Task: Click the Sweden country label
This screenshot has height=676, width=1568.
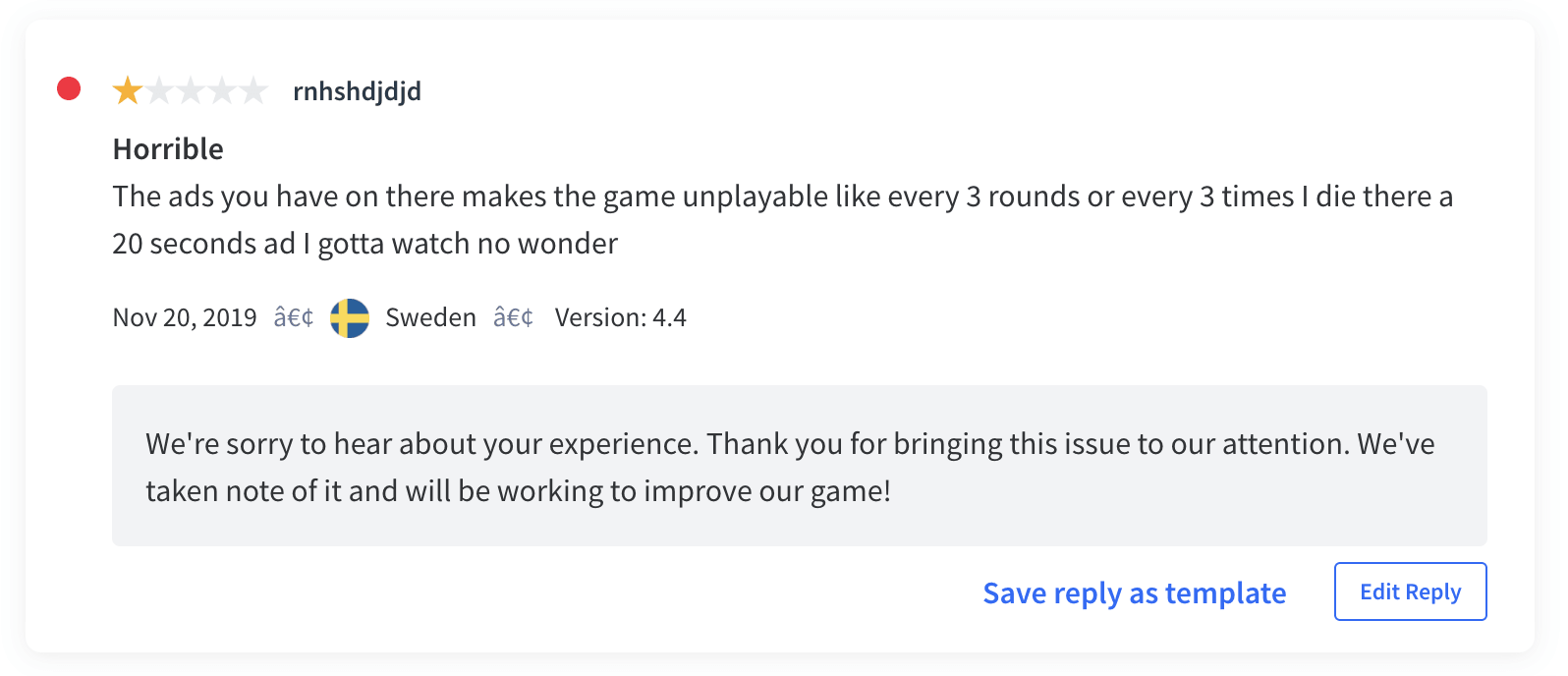Action: tap(431, 317)
